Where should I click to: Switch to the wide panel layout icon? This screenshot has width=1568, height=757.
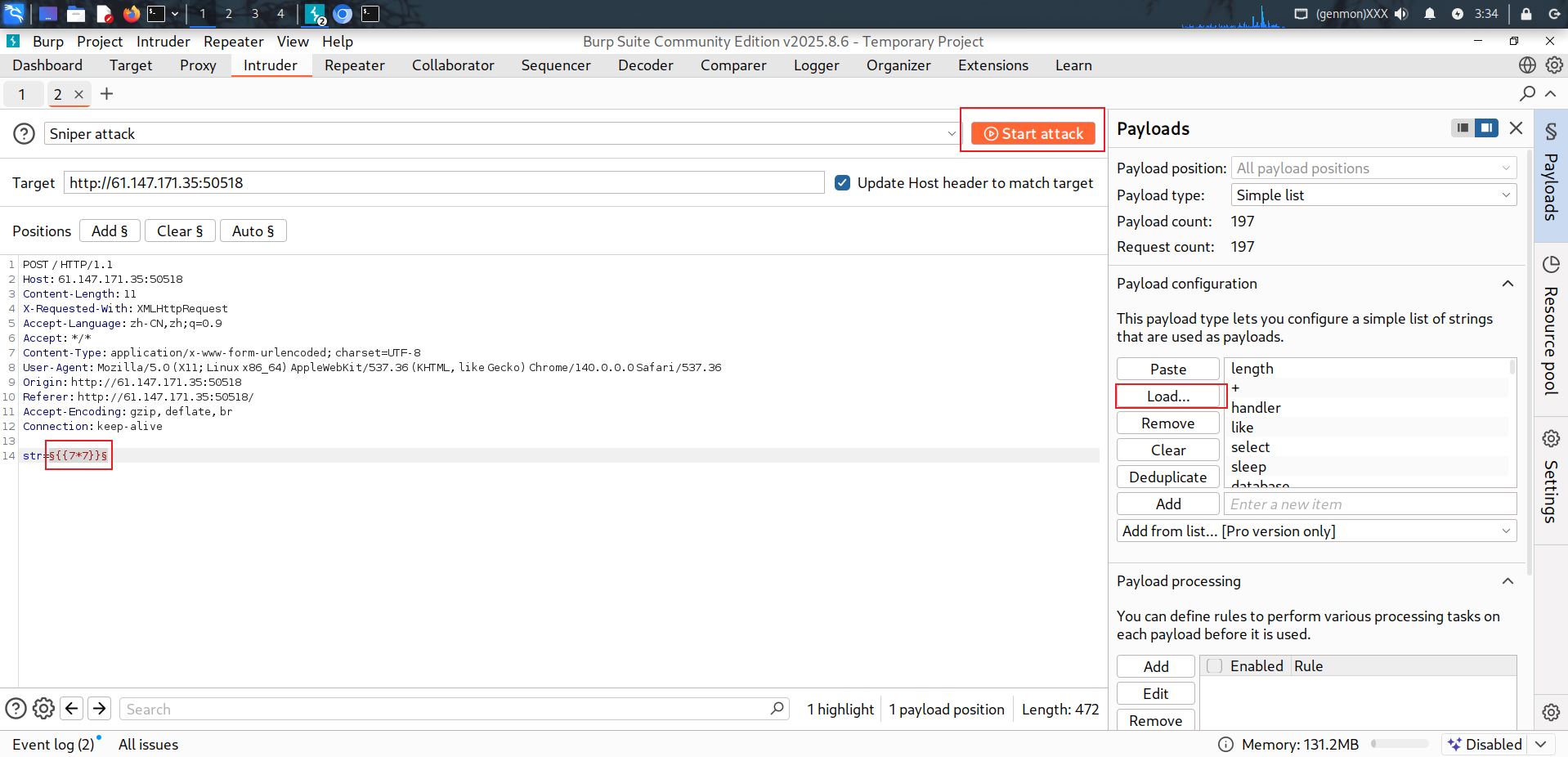coord(1486,128)
